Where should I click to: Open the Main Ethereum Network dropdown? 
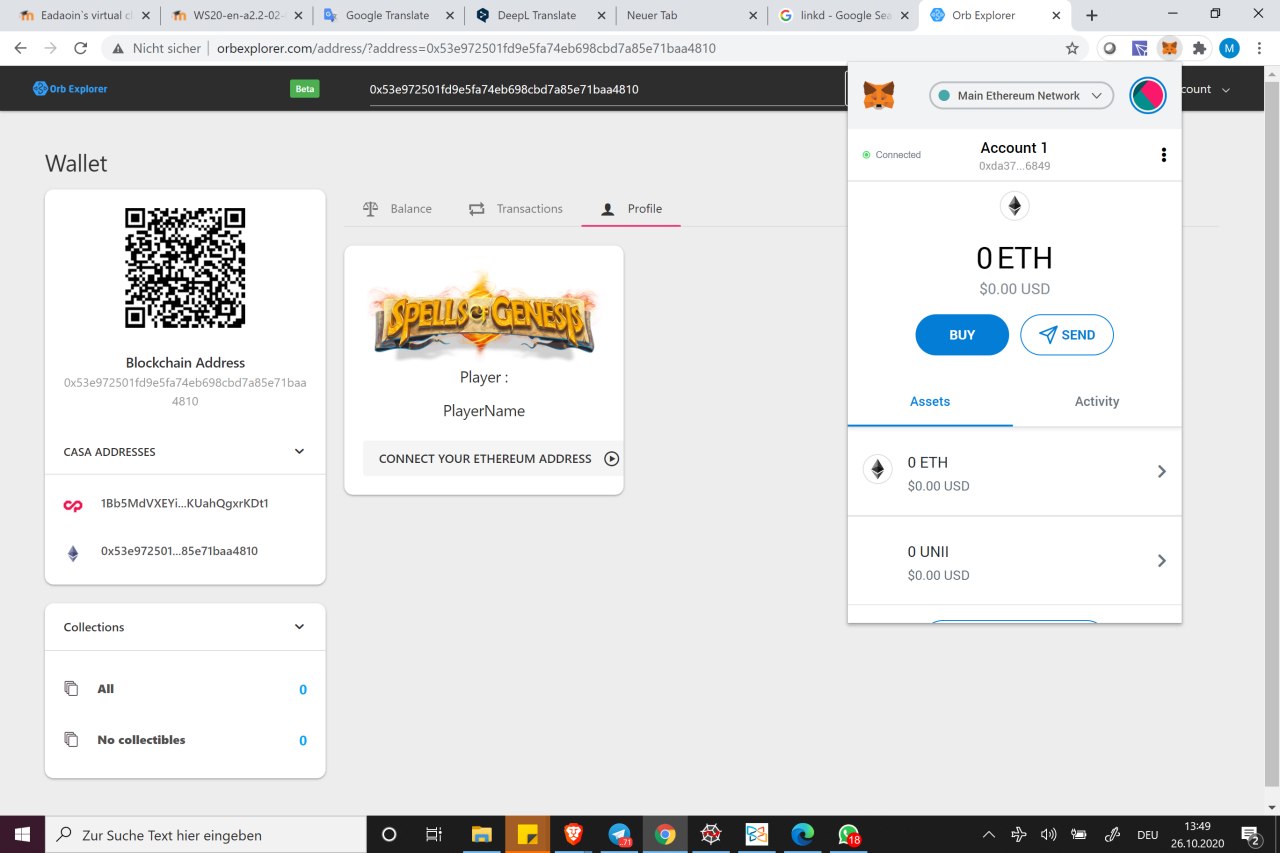[1021, 96]
